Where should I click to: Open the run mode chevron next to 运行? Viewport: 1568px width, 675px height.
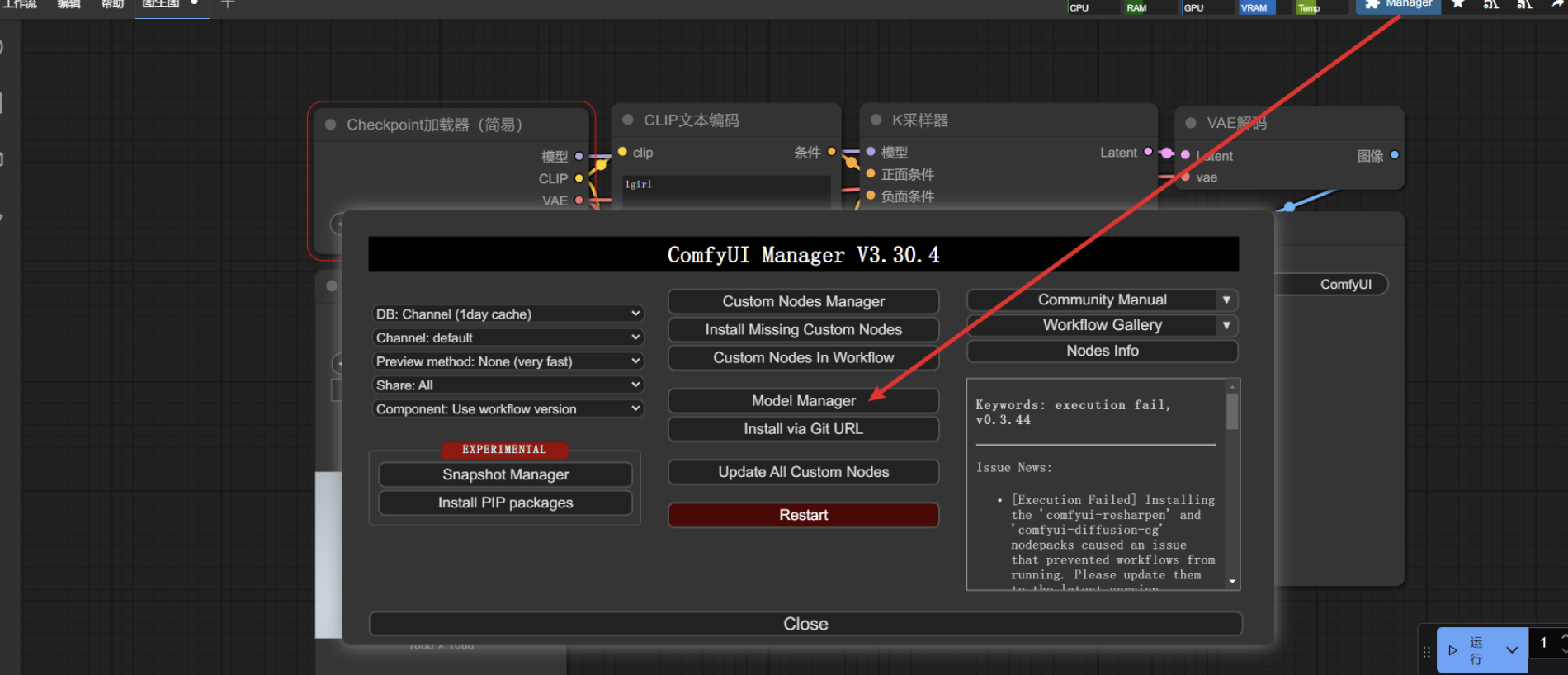(x=1512, y=650)
